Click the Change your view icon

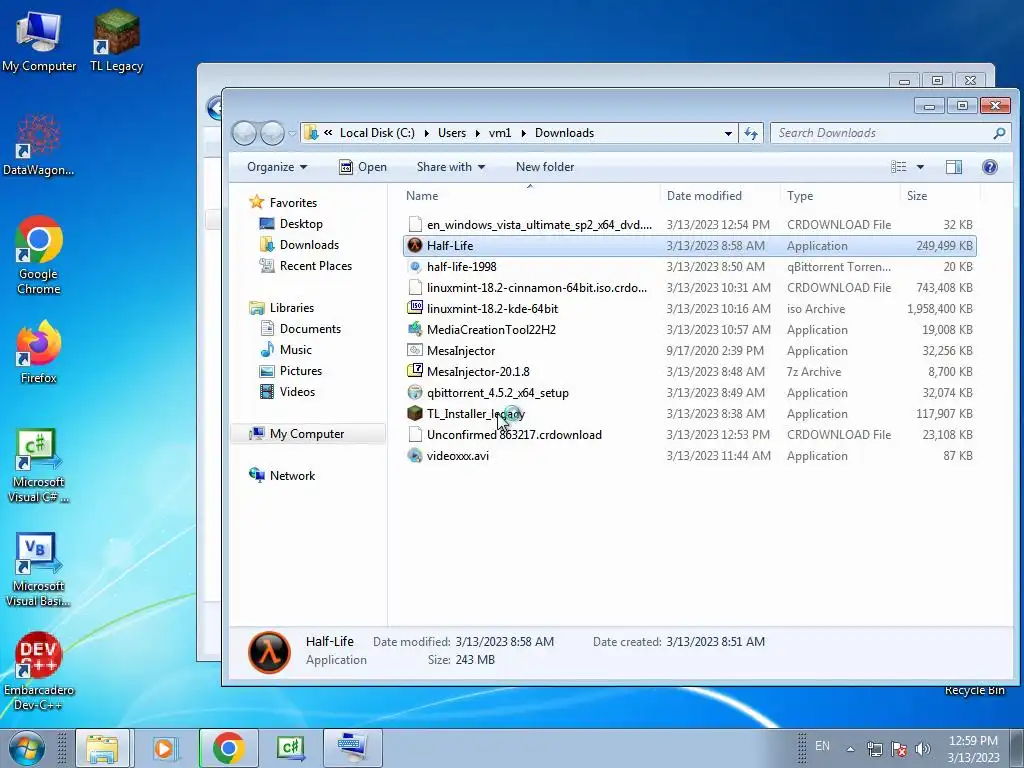point(899,167)
